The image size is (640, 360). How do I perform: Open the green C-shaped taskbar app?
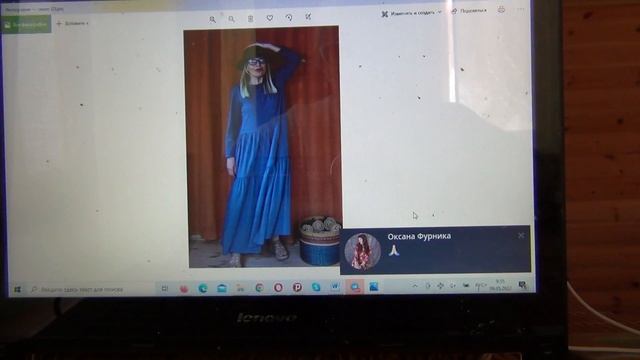259,288
